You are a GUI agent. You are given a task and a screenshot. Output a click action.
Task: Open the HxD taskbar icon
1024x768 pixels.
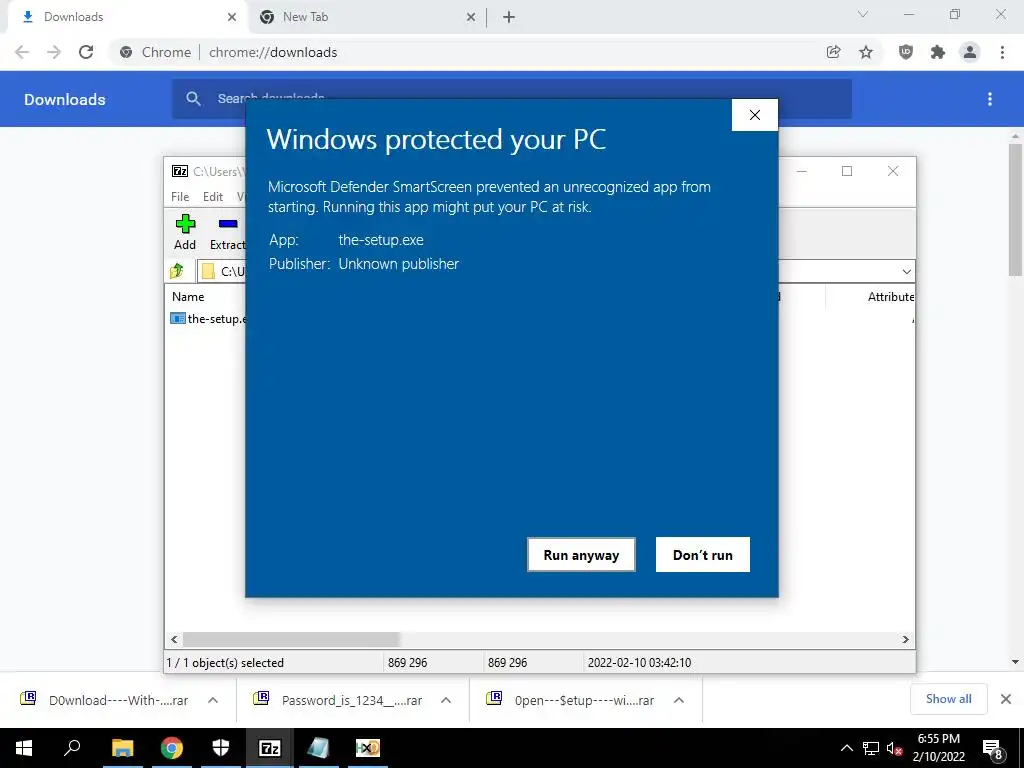tap(368, 748)
